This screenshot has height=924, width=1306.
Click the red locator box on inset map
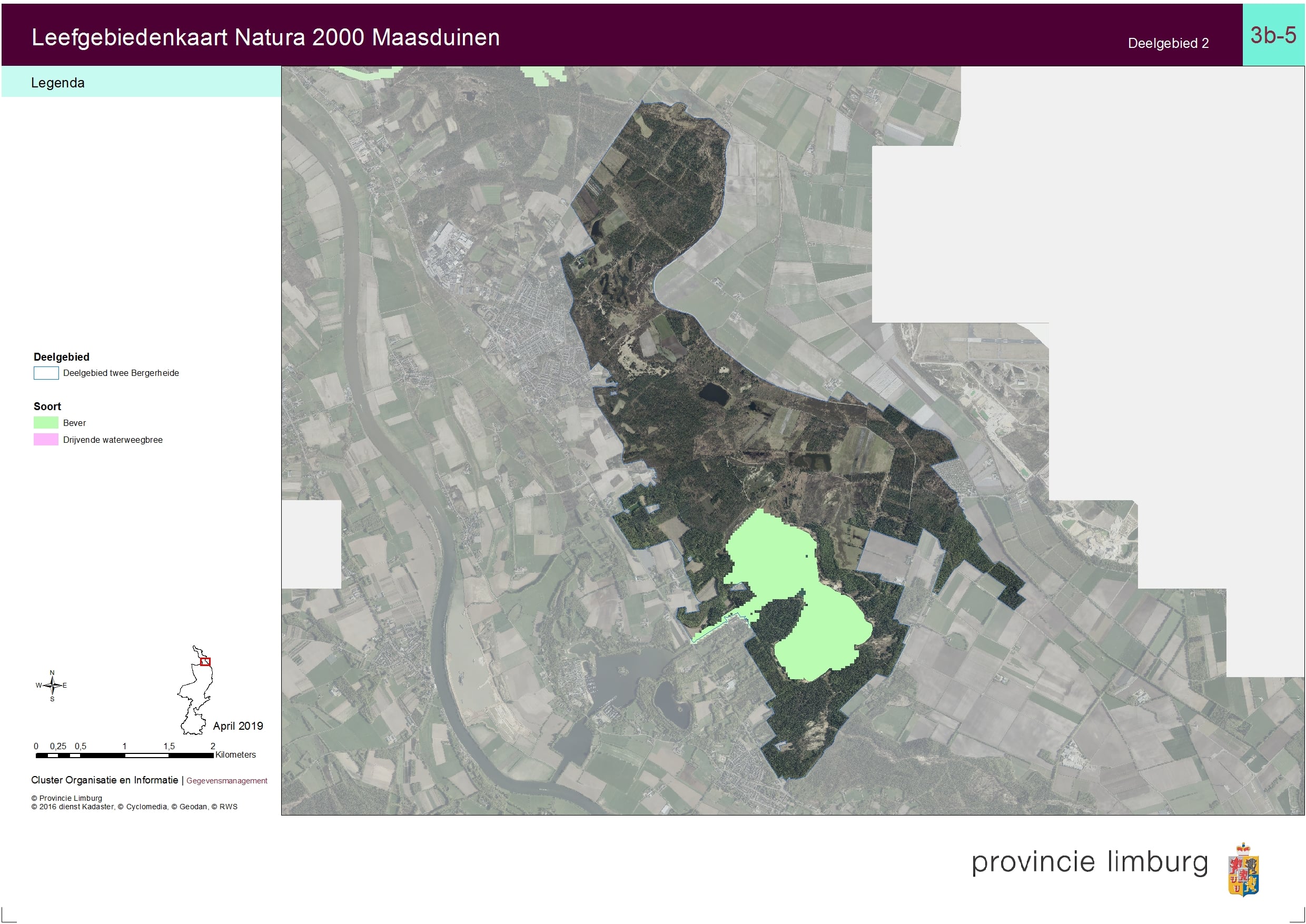tap(205, 662)
